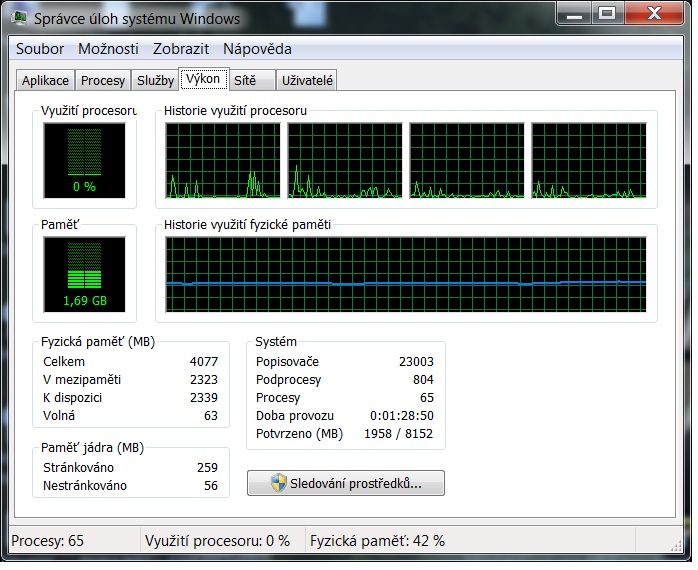Click the Volná value 63

[211, 416]
